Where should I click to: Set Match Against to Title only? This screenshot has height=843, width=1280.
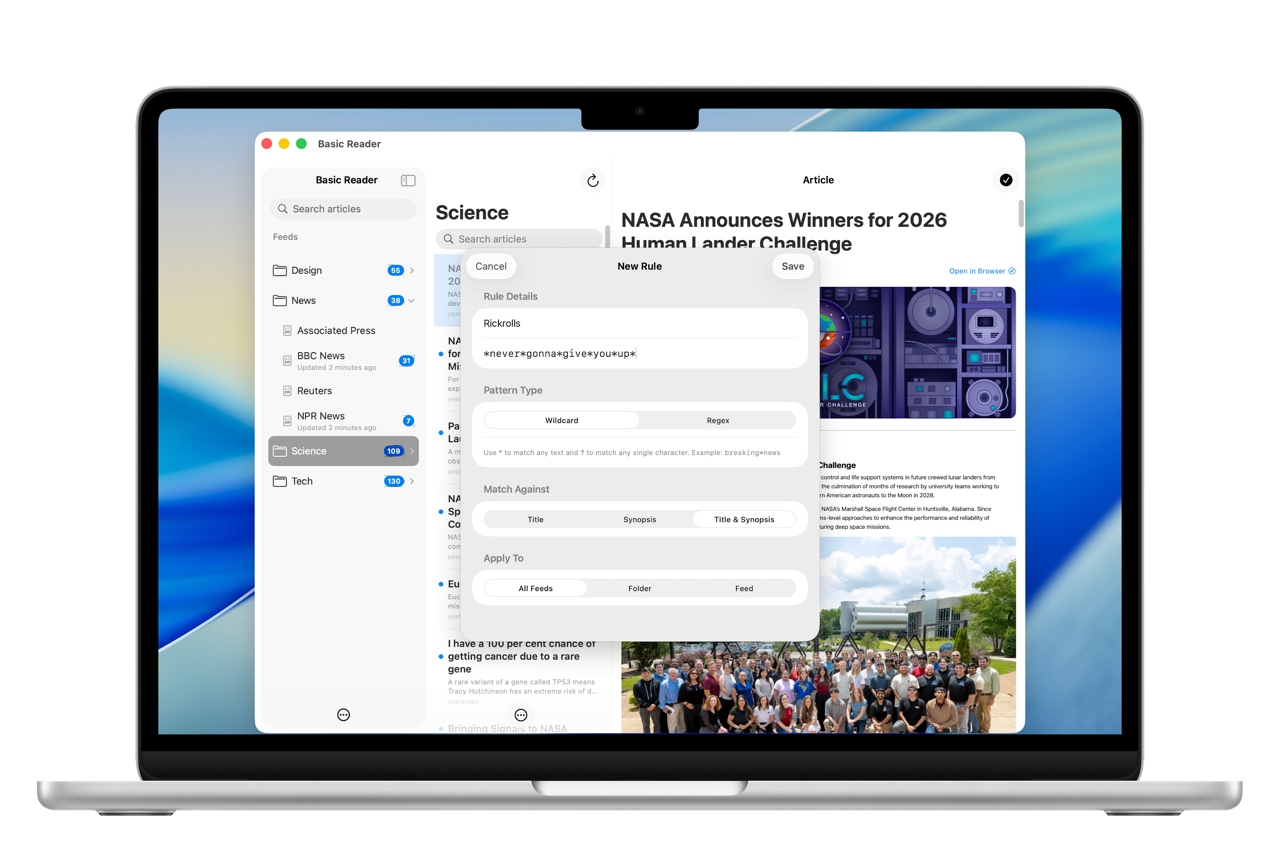click(536, 520)
